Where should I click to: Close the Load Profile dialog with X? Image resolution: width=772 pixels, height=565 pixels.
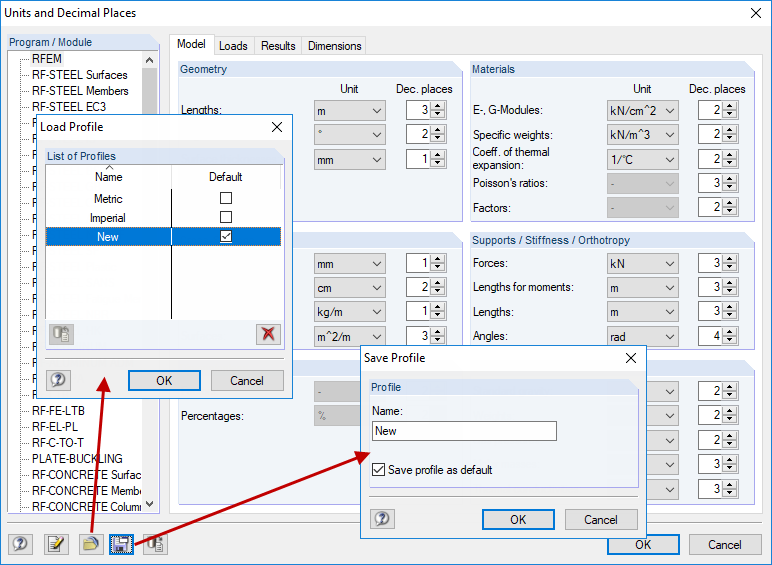pyautogui.click(x=277, y=127)
